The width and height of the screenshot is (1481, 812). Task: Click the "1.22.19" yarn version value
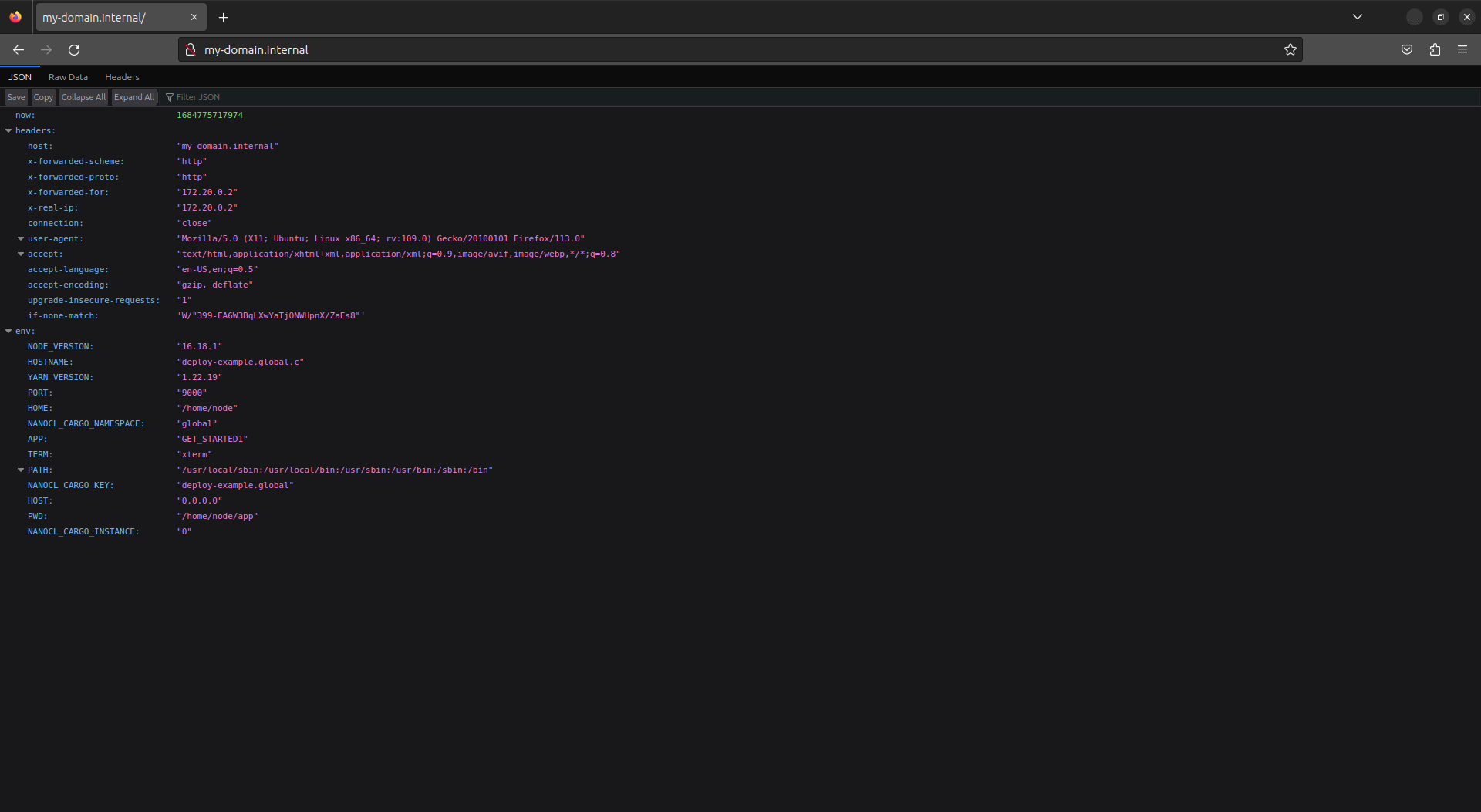pyautogui.click(x=200, y=378)
